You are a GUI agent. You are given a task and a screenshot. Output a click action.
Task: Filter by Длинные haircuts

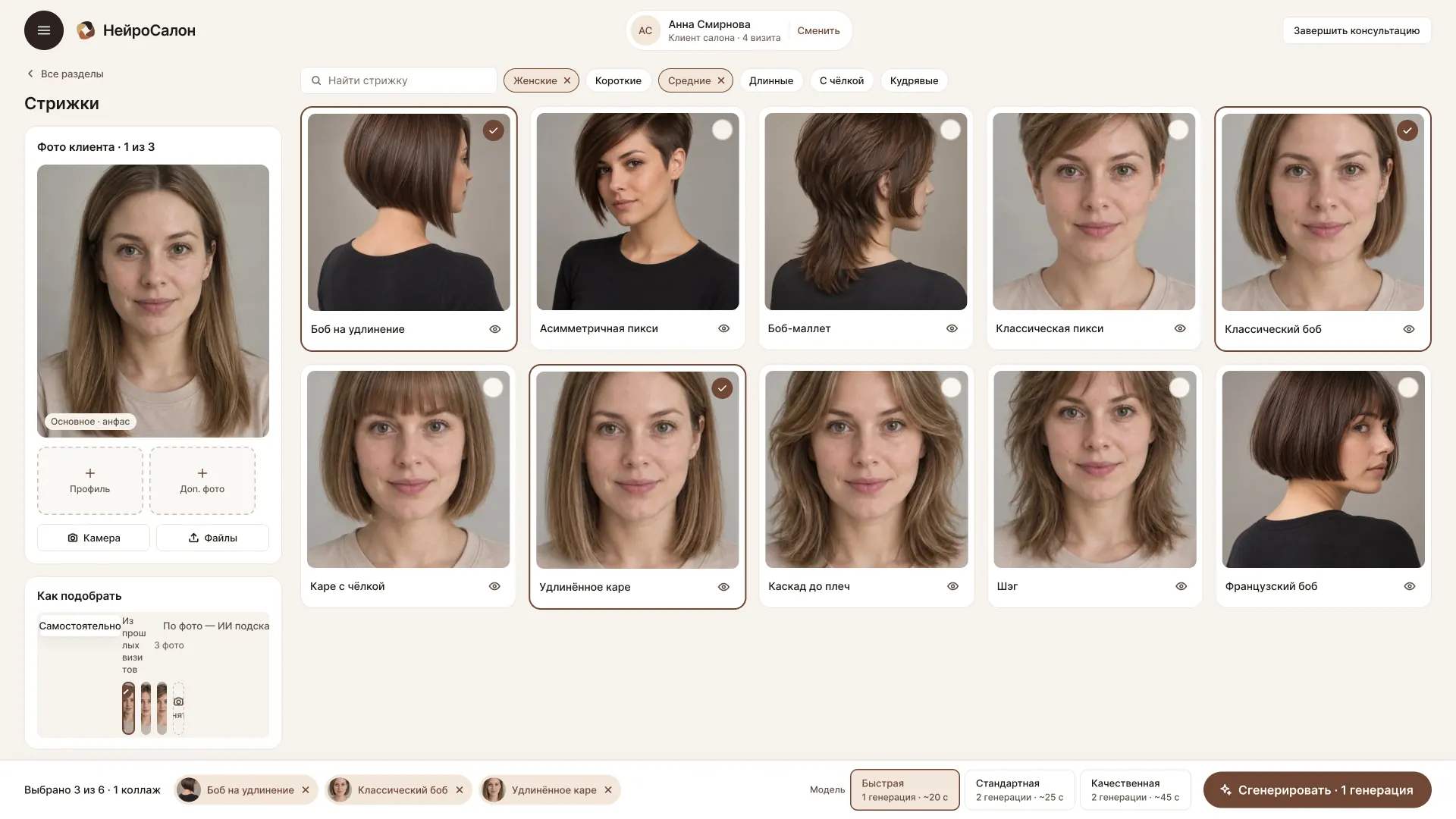click(771, 80)
